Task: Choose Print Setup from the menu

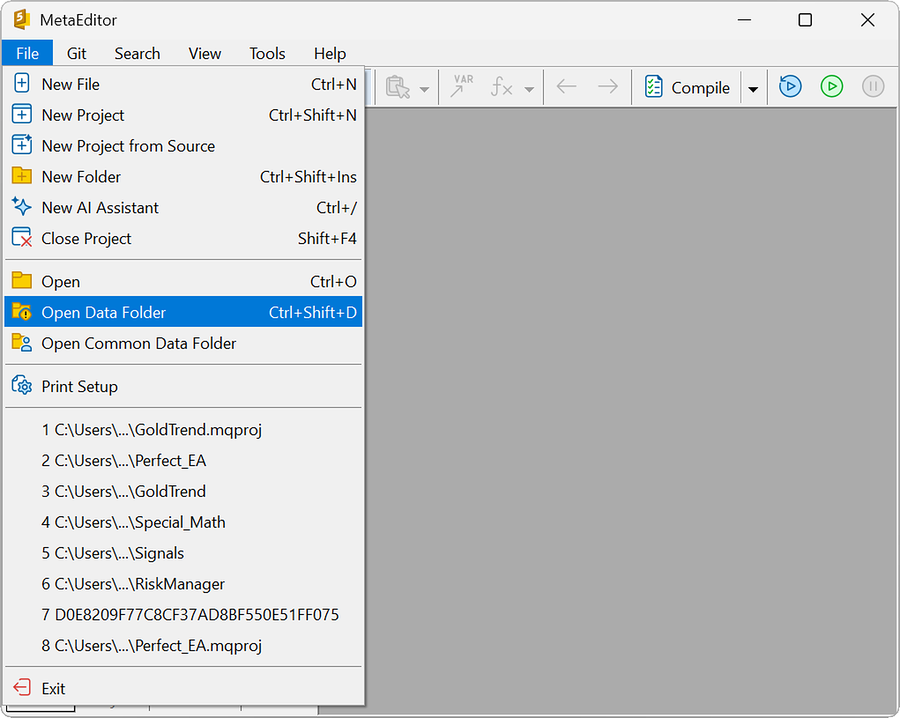Action: click(x=184, y=386)
